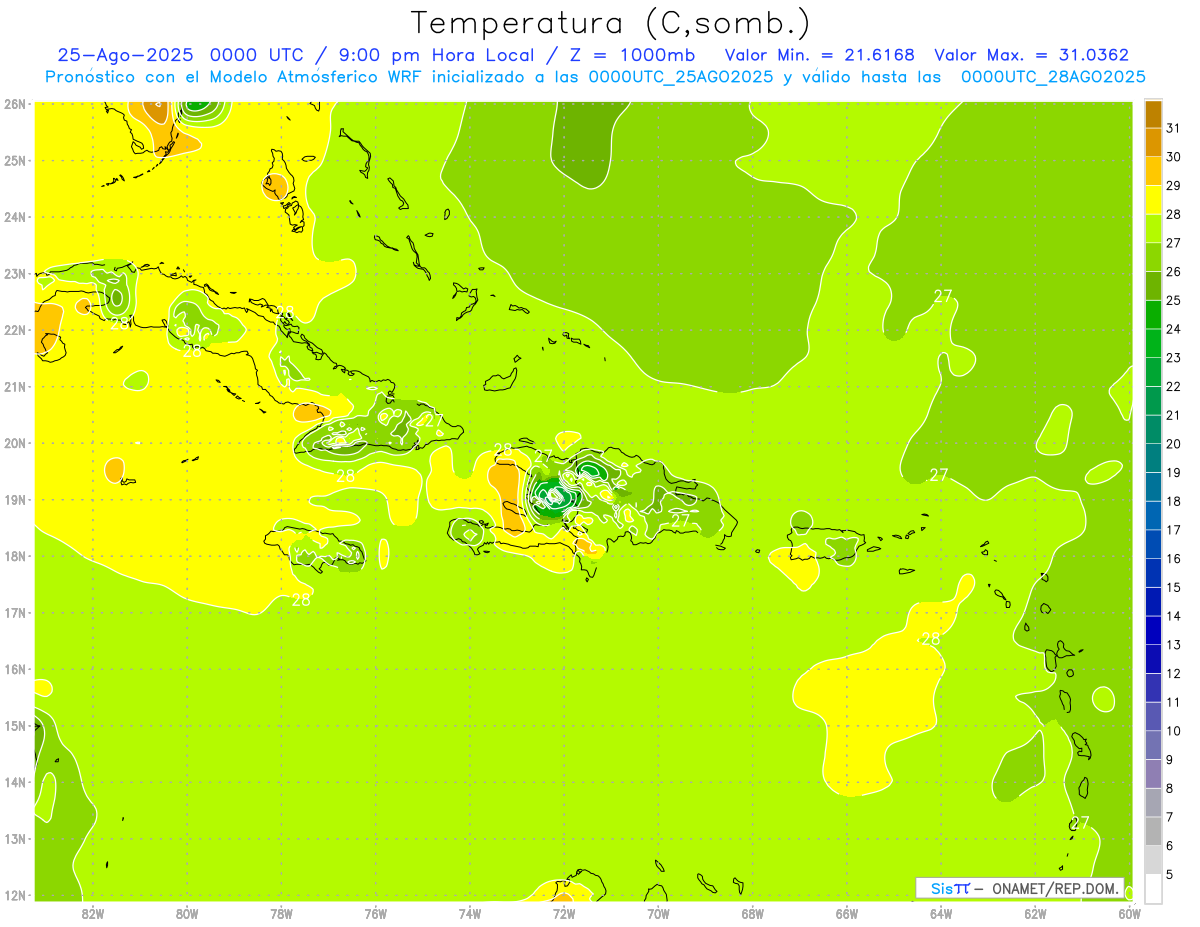Viewport: 1200px width, 927px height.
Task: Click the "26N" latitude axis label
Action: point(15,104)
